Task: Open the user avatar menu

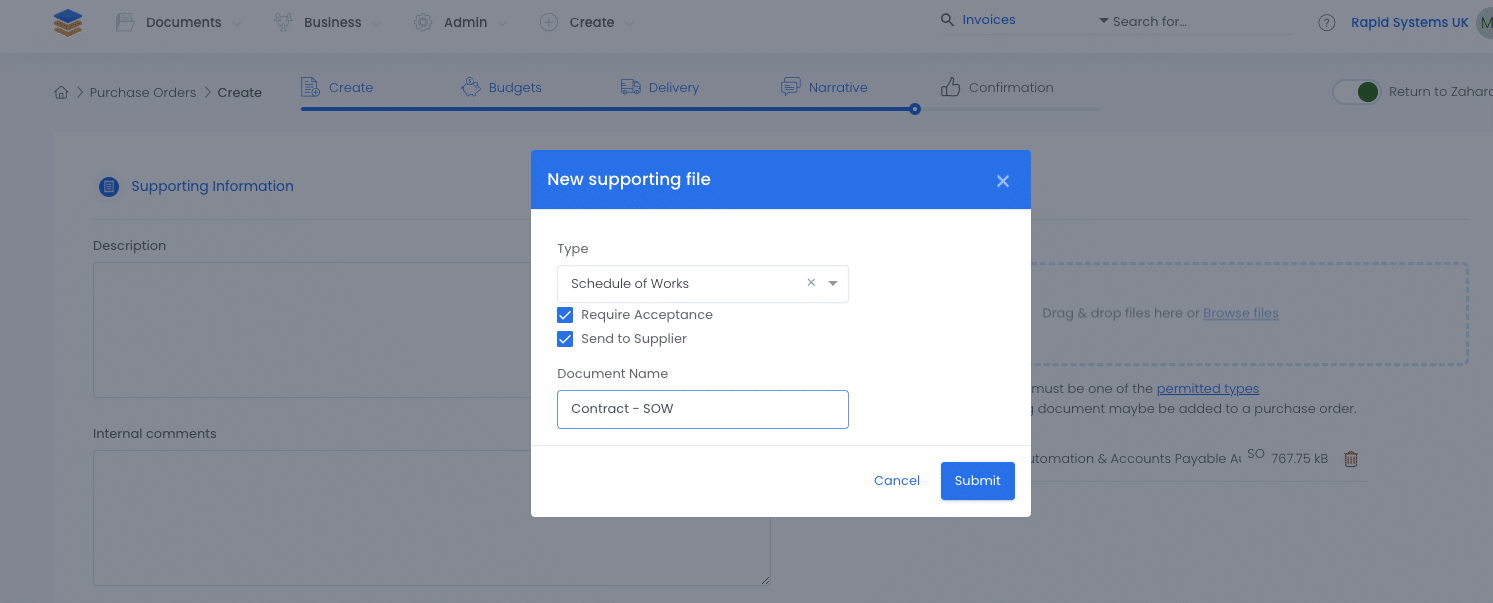Action: pyautogui.click(x=1484, y=22)
